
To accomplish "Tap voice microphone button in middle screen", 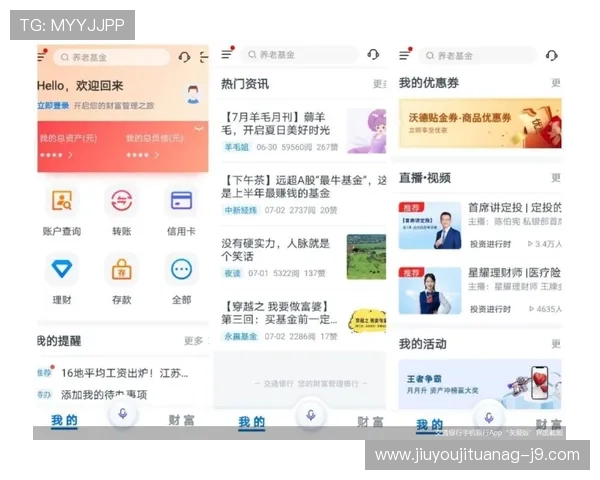I will click(x=311, y=415).
